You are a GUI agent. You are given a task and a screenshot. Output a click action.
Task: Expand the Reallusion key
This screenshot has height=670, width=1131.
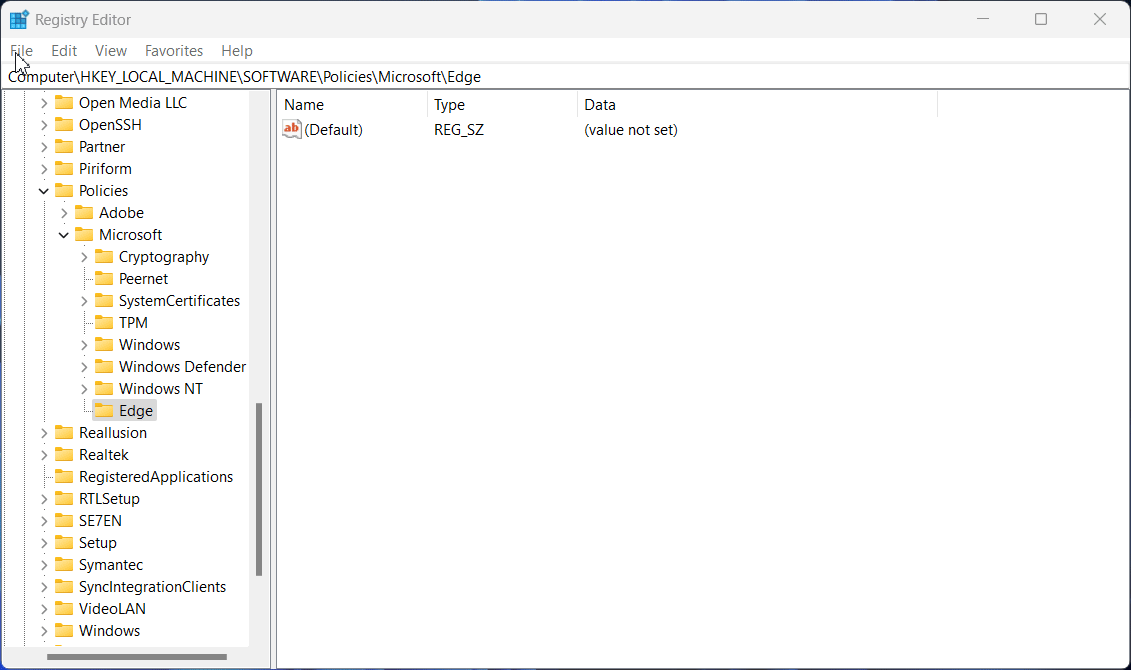tap(44, 433)
